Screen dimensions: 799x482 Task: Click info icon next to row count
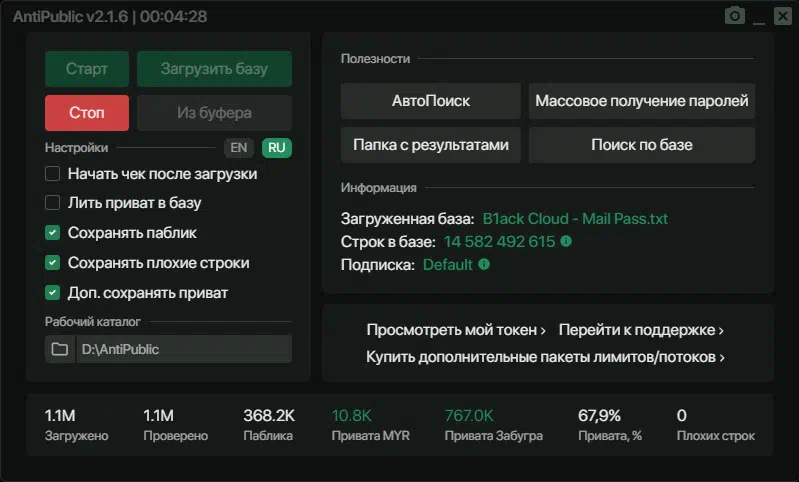[x=566, y=241]
